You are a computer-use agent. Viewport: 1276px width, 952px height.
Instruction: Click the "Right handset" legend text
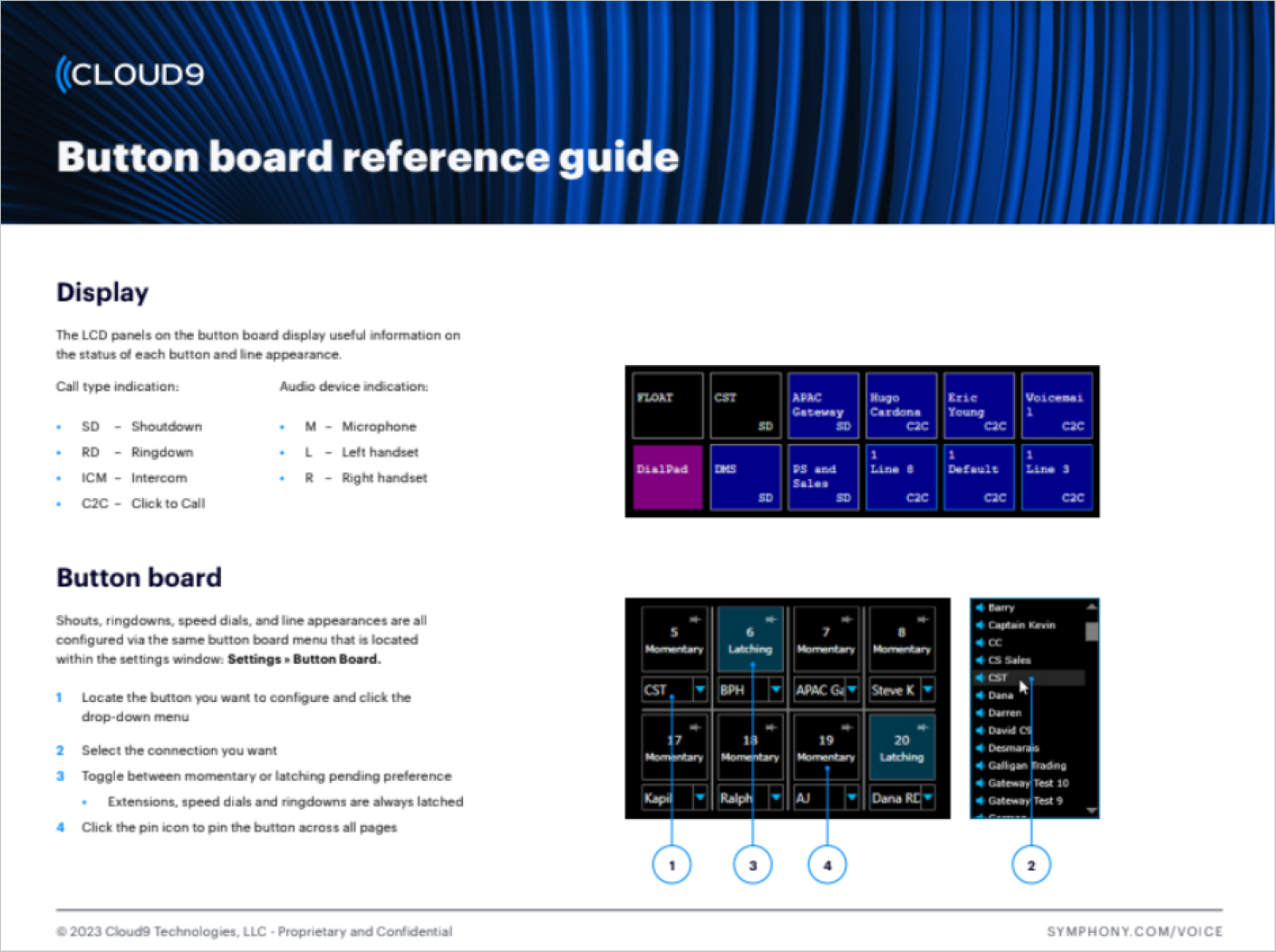pyautogui.click(x=384, y=478)
